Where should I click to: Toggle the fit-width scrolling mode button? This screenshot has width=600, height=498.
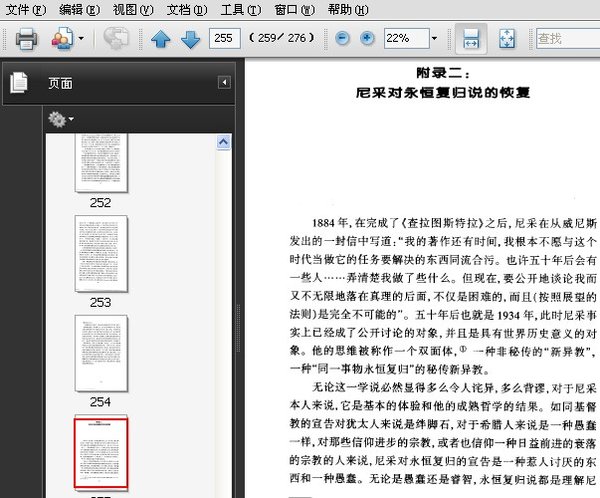[473, 39]
